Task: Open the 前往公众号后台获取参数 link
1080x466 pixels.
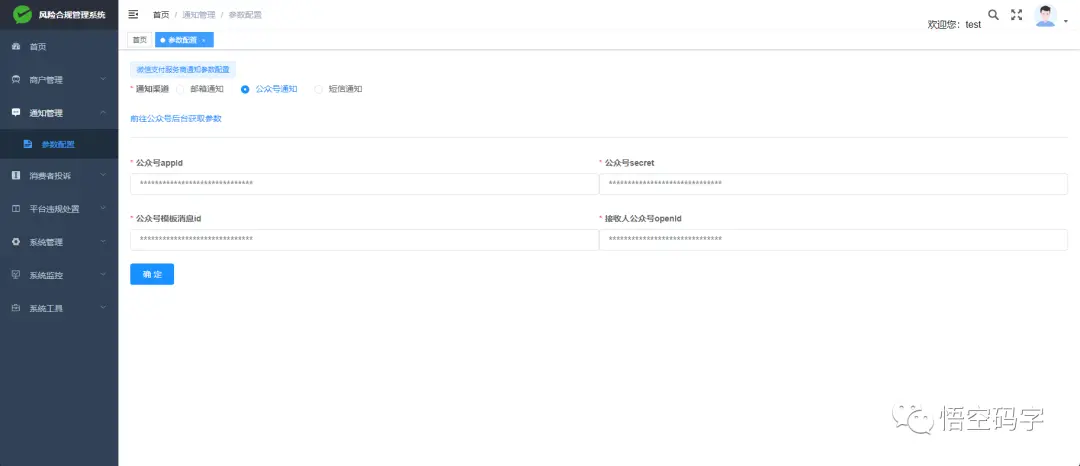Action: click(x=176, y=118)
